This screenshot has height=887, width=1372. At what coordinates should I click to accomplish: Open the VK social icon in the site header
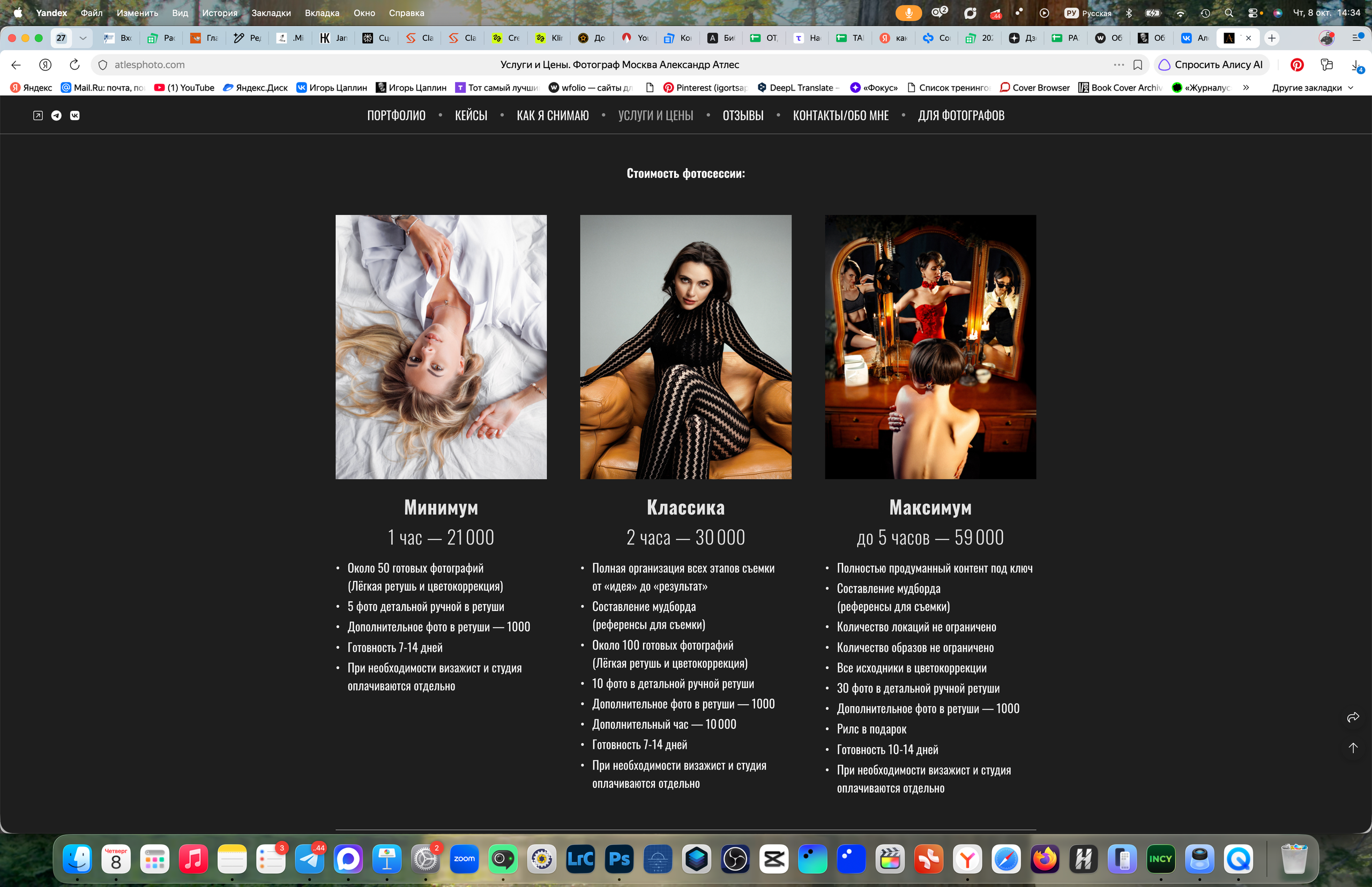[x=75, y=115]
